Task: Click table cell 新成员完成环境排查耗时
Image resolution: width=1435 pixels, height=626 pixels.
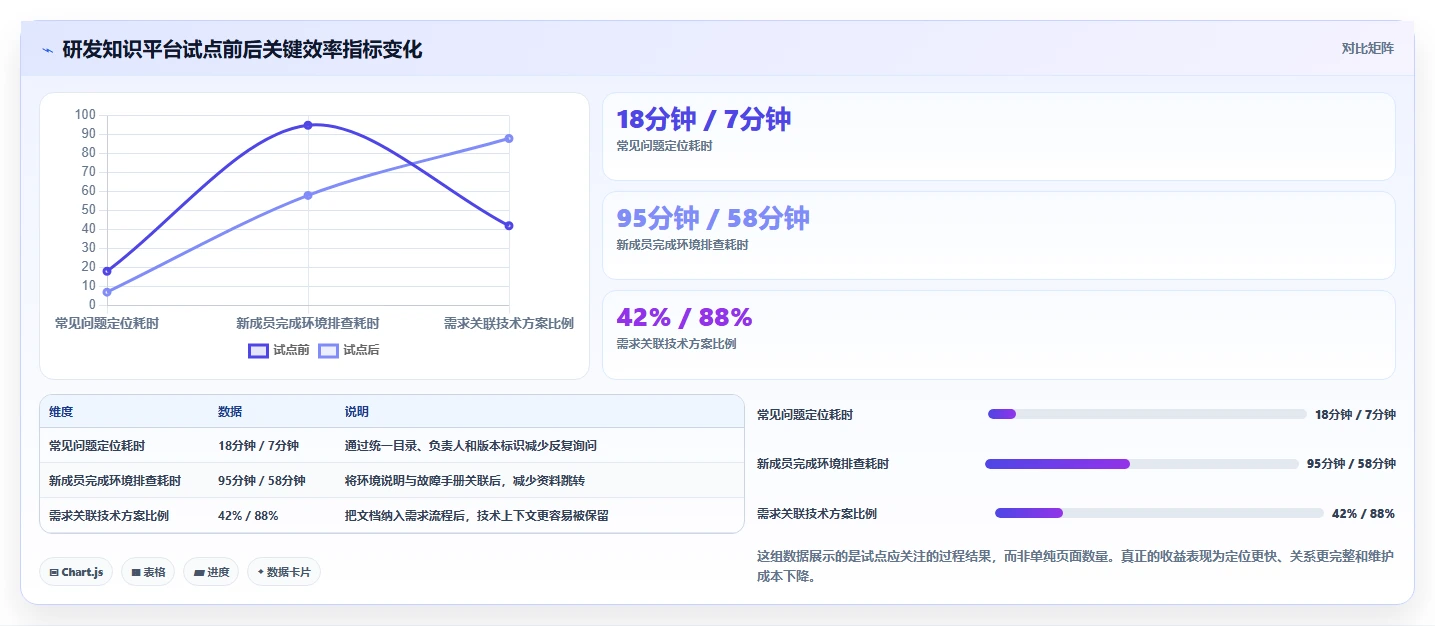Action: (115, 481)
